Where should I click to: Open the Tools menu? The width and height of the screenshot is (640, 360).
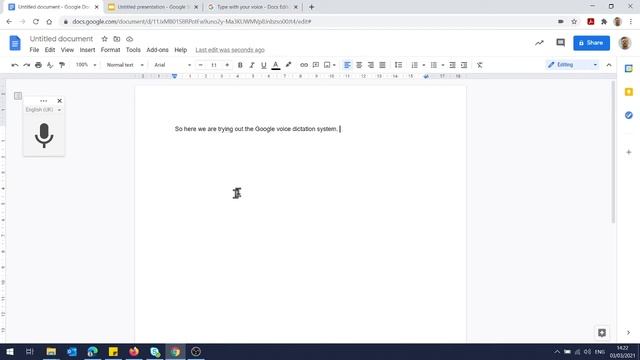[x=133, y=50]
